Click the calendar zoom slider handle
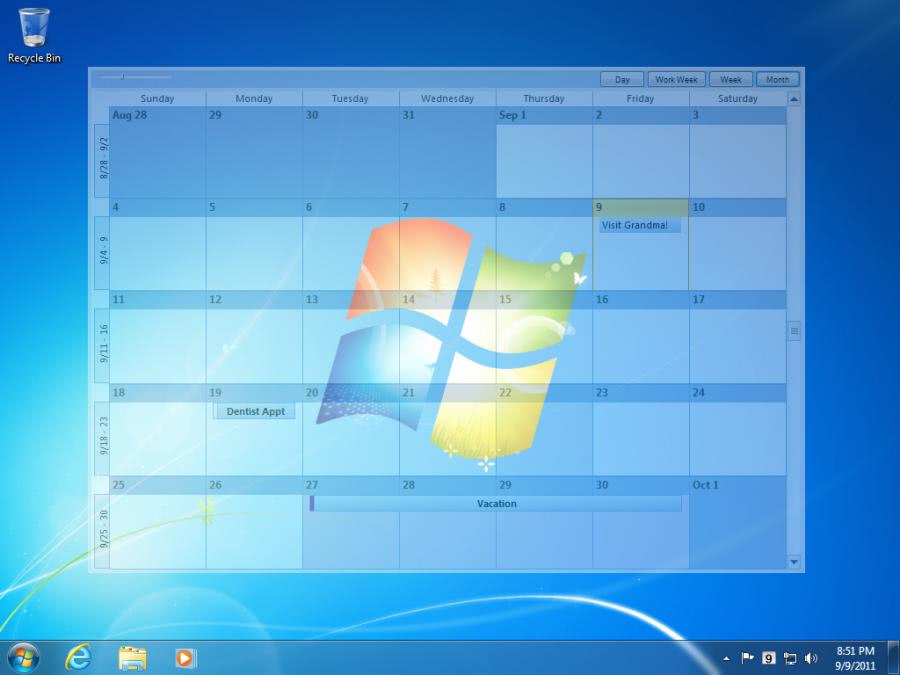Viewport: 900px width, 675px height. [x=123, y=74]
